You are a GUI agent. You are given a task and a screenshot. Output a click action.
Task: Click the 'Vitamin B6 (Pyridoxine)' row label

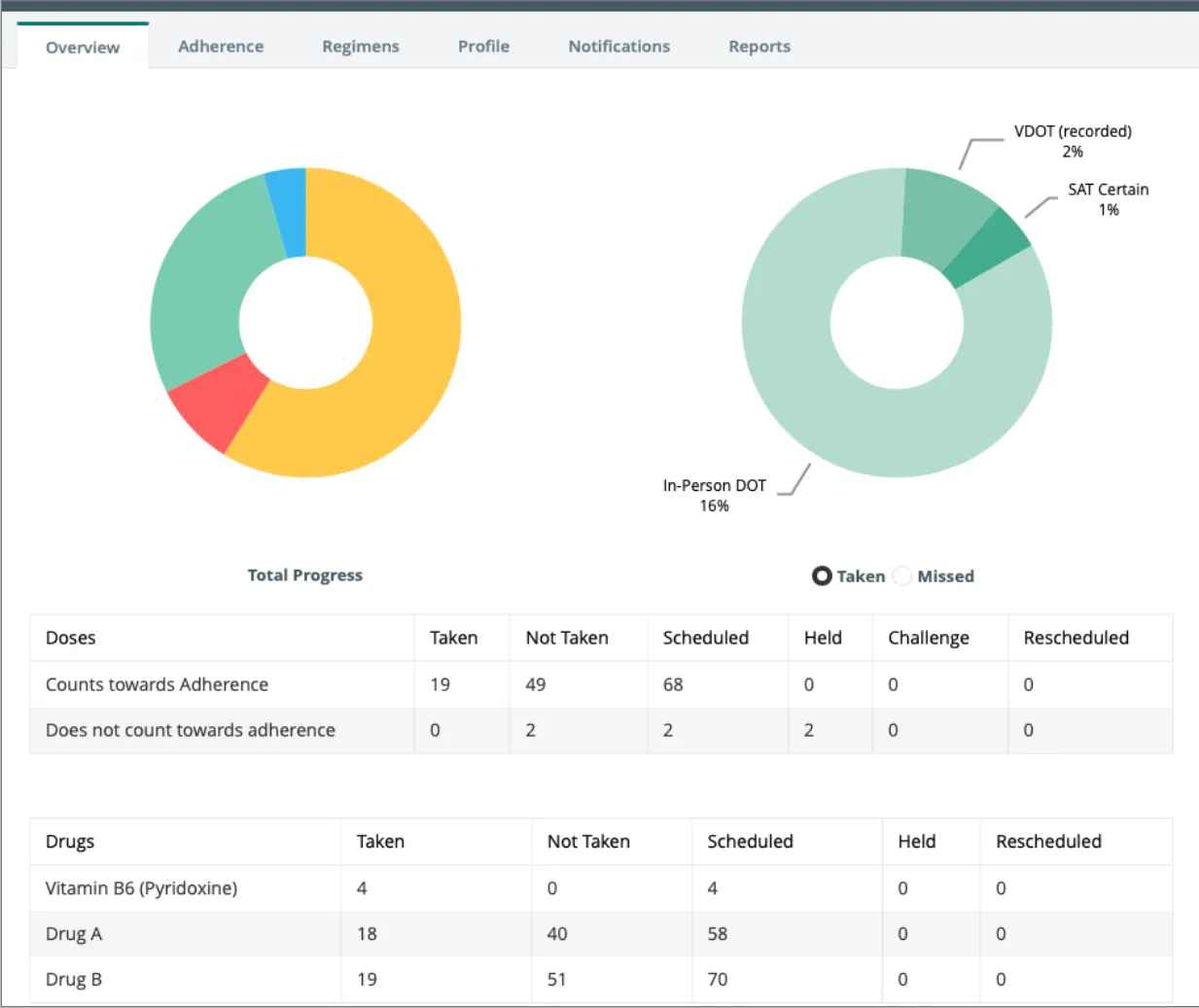(x=141, y=888)
